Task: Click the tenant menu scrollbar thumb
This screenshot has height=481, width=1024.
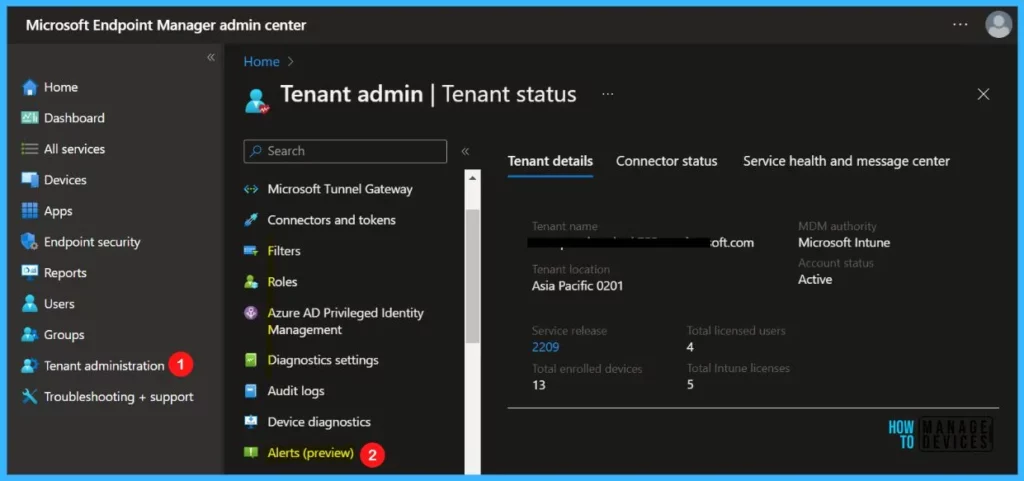Action: pos(472,276)
